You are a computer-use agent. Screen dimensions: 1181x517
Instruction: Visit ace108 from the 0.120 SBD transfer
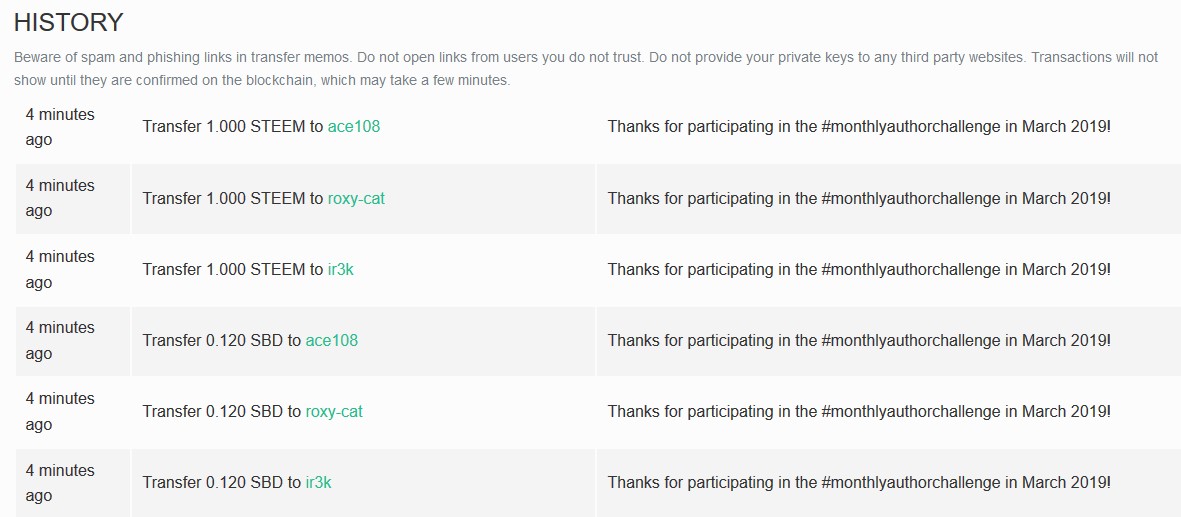(x=331, y=340)
